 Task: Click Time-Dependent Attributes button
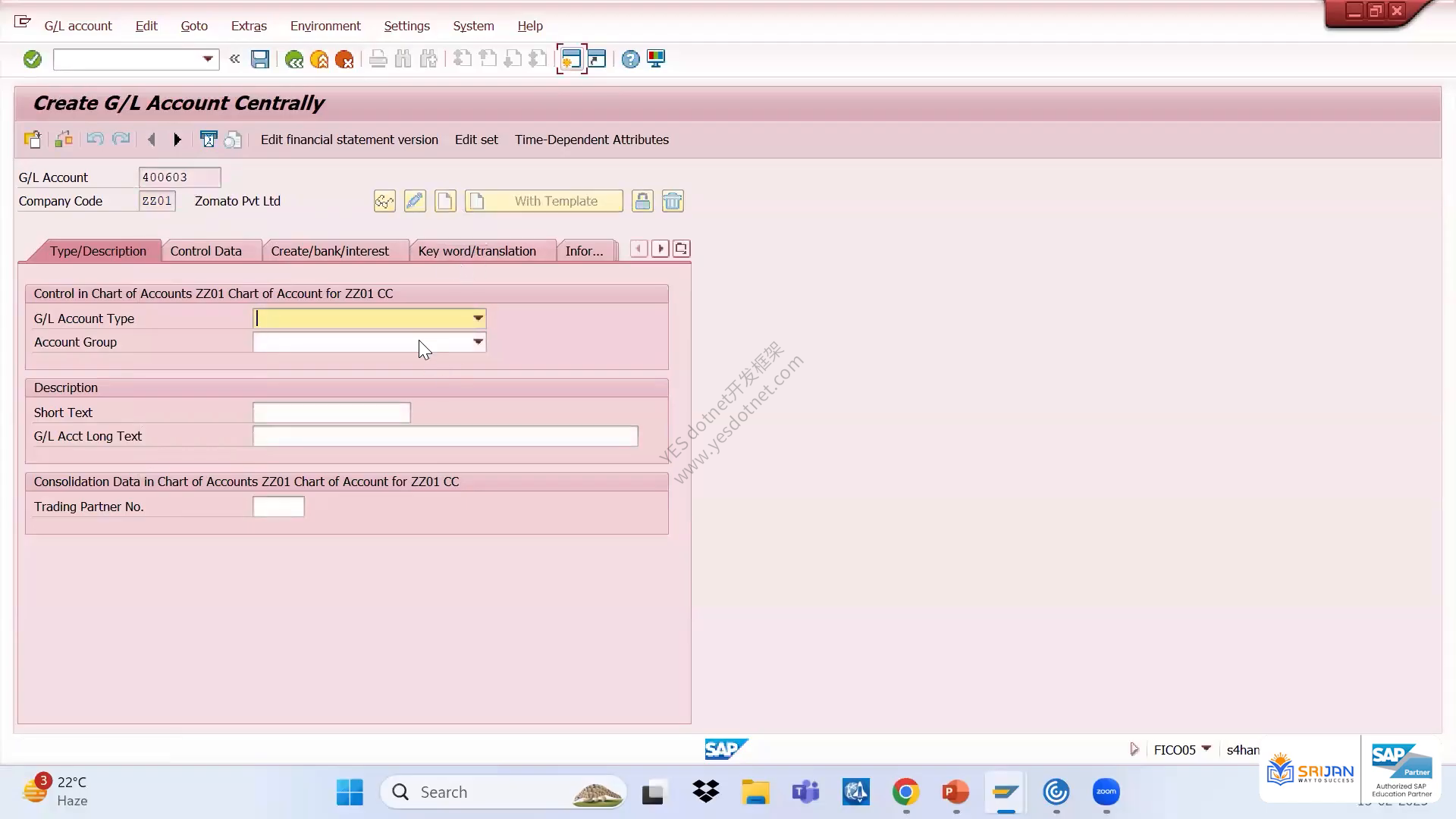591,140
